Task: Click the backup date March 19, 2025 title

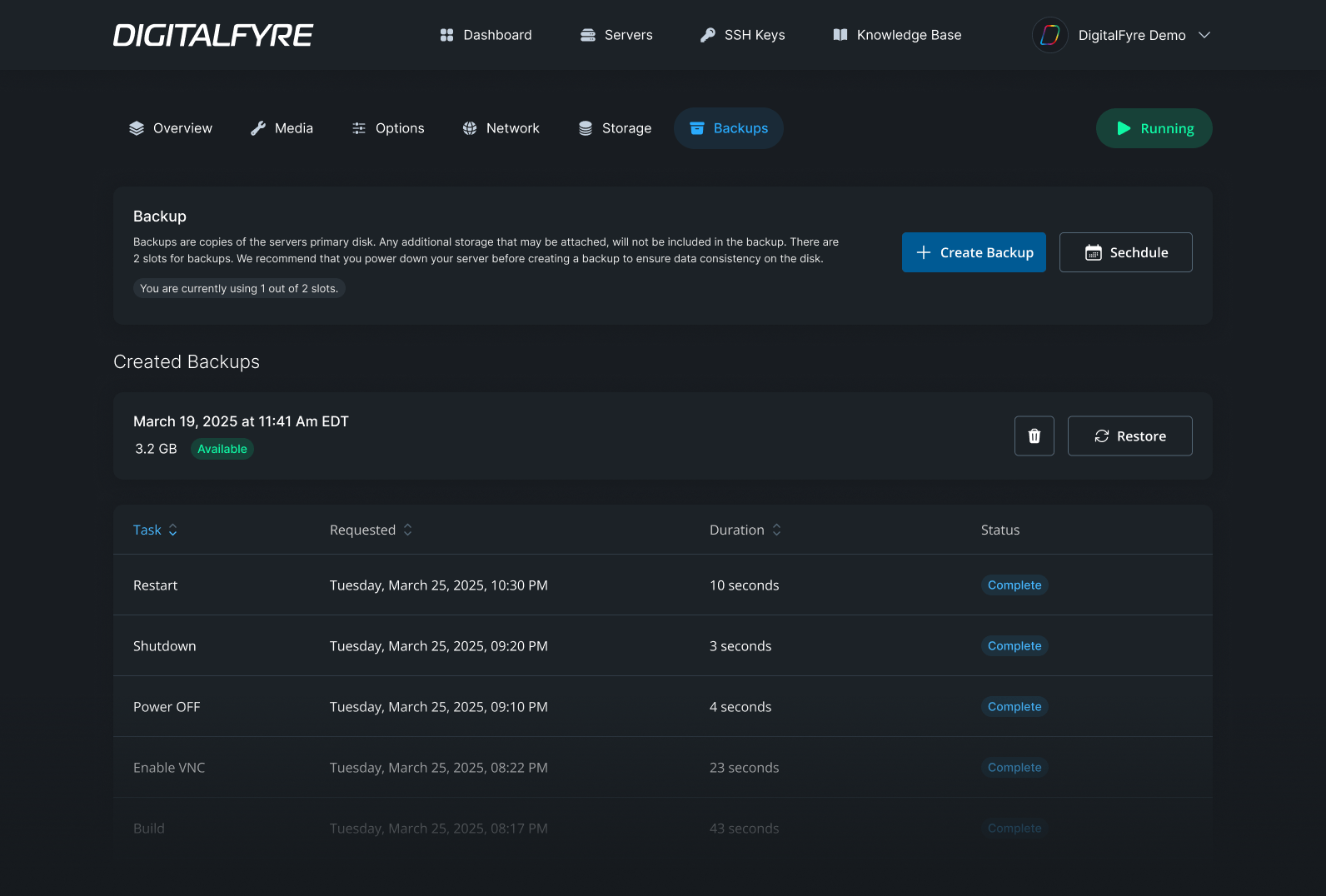Action: 241,421
